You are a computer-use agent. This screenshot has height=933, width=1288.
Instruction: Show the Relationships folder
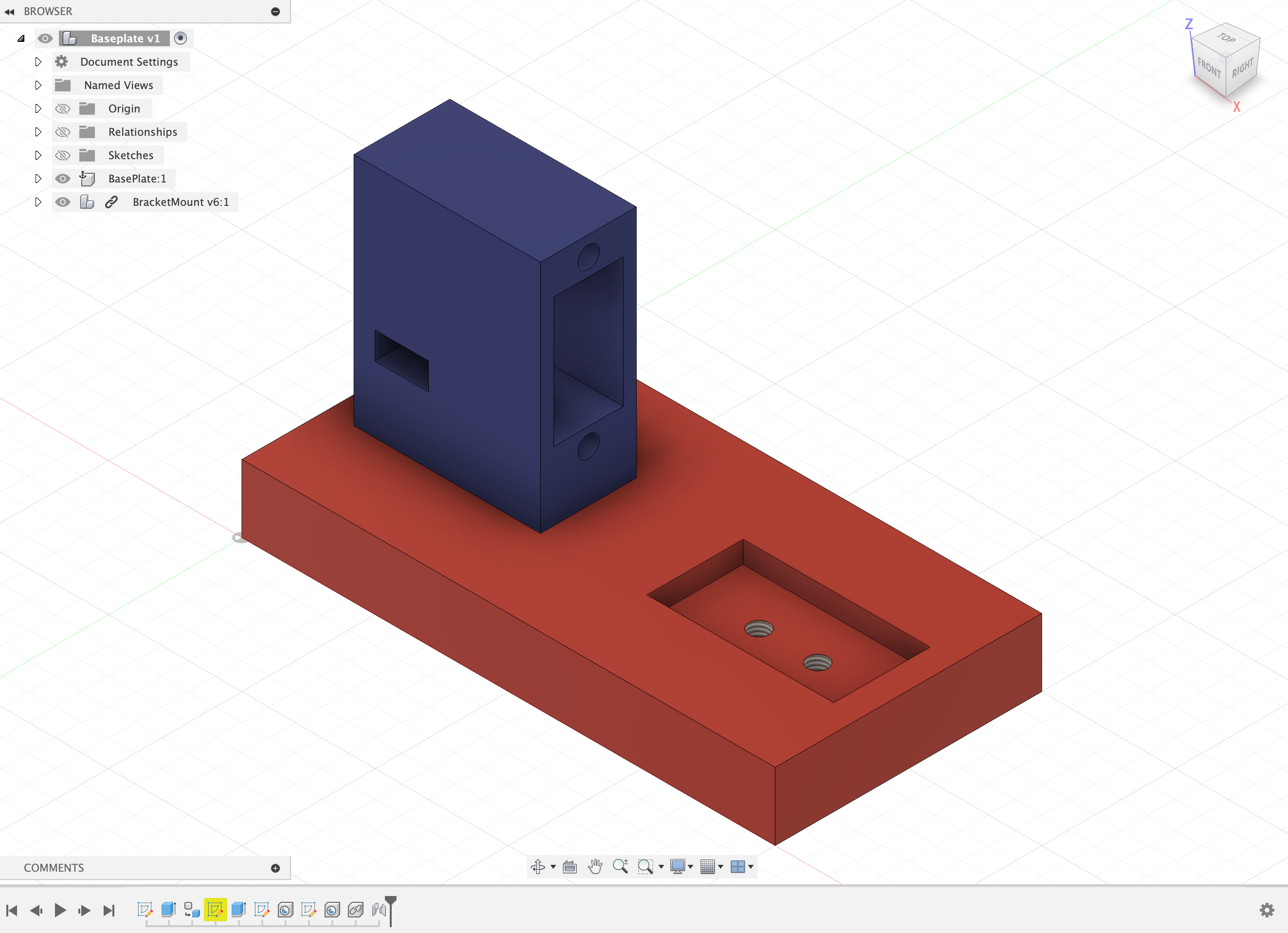pyautogui.click(x=62, y=132)
